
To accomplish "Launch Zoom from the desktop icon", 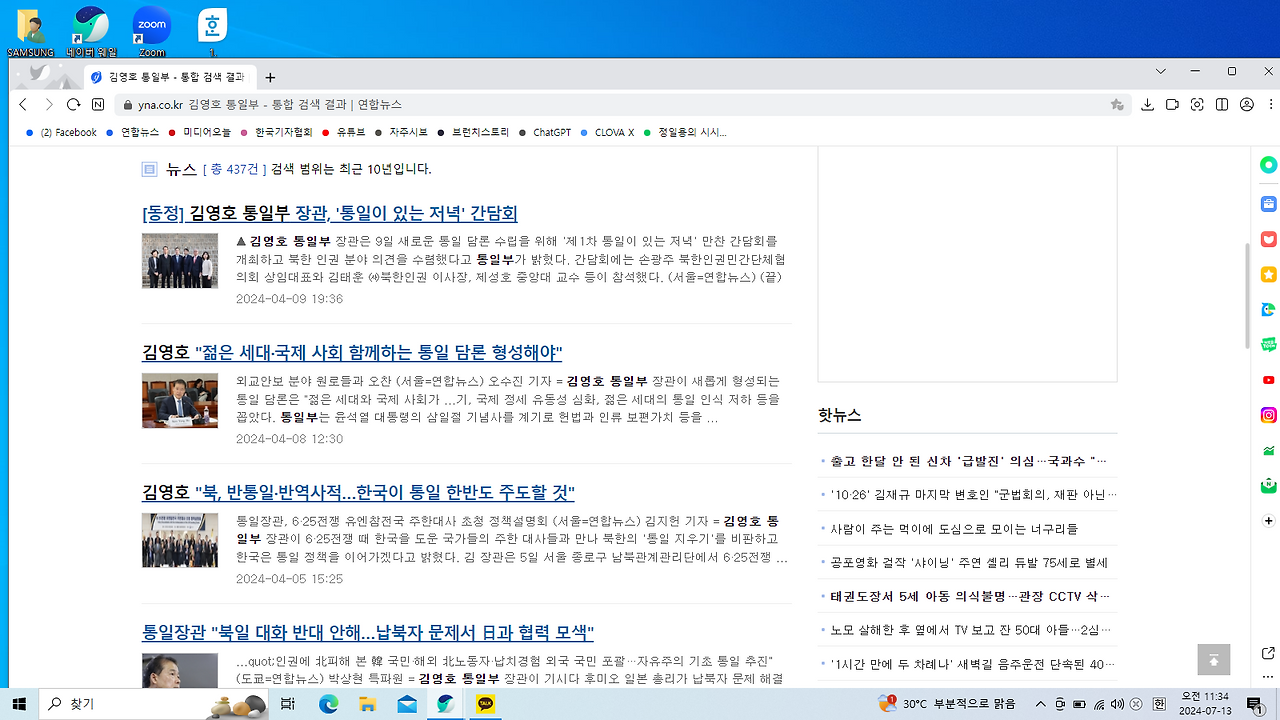I will (150, 25).
